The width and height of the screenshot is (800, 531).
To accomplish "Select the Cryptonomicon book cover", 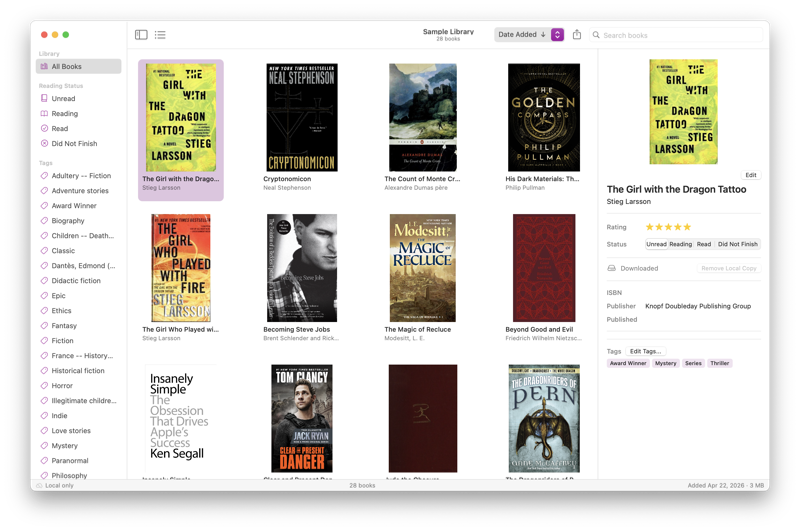I will (302, 117).
